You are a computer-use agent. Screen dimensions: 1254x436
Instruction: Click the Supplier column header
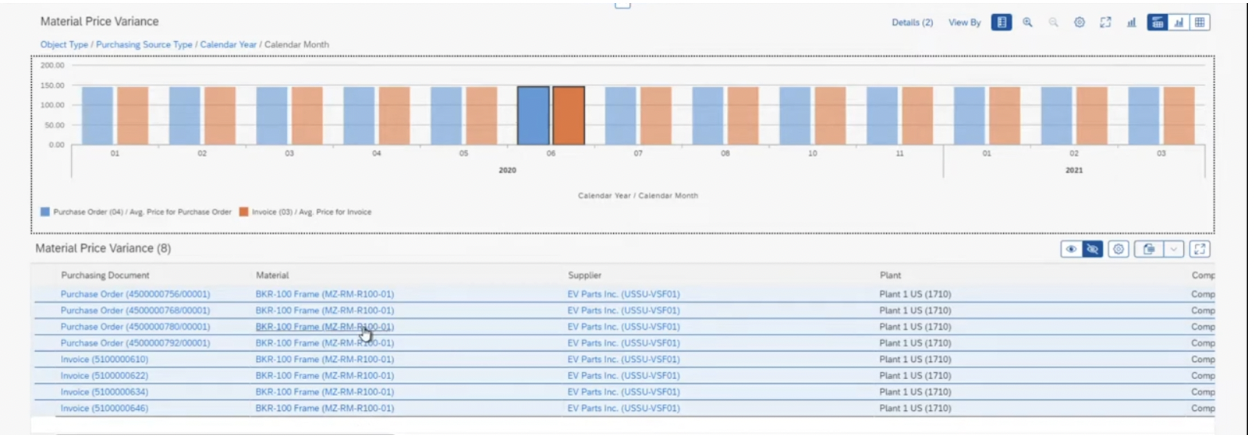585,275
